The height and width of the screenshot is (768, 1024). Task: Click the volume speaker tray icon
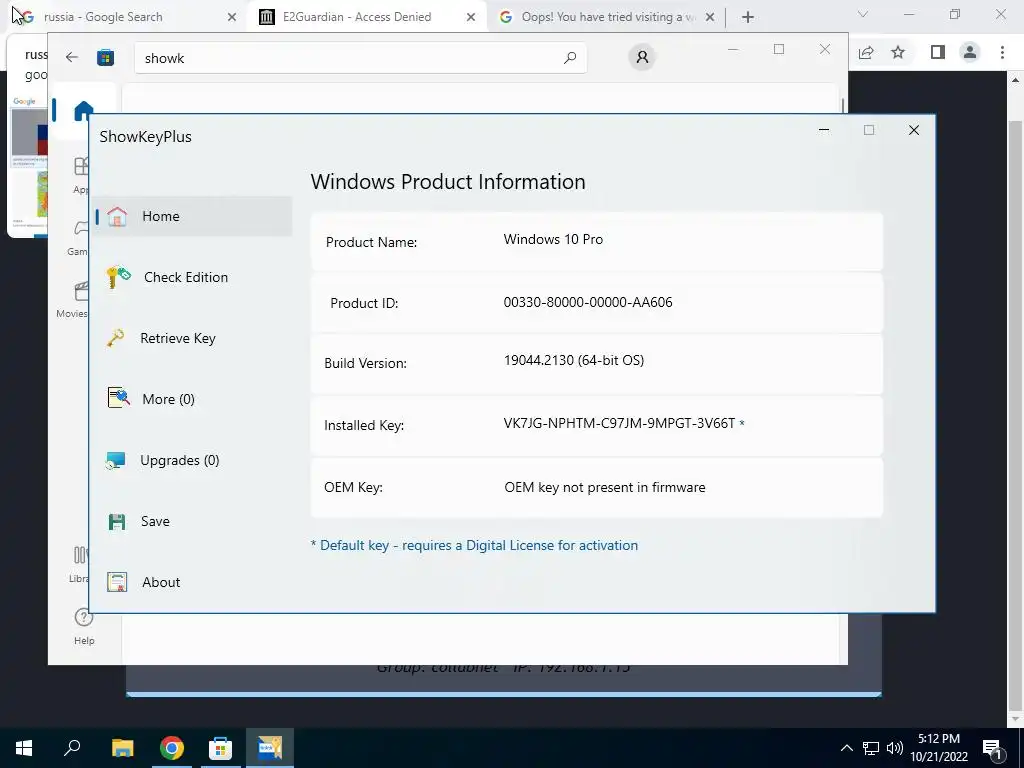[x=894, y=748]
